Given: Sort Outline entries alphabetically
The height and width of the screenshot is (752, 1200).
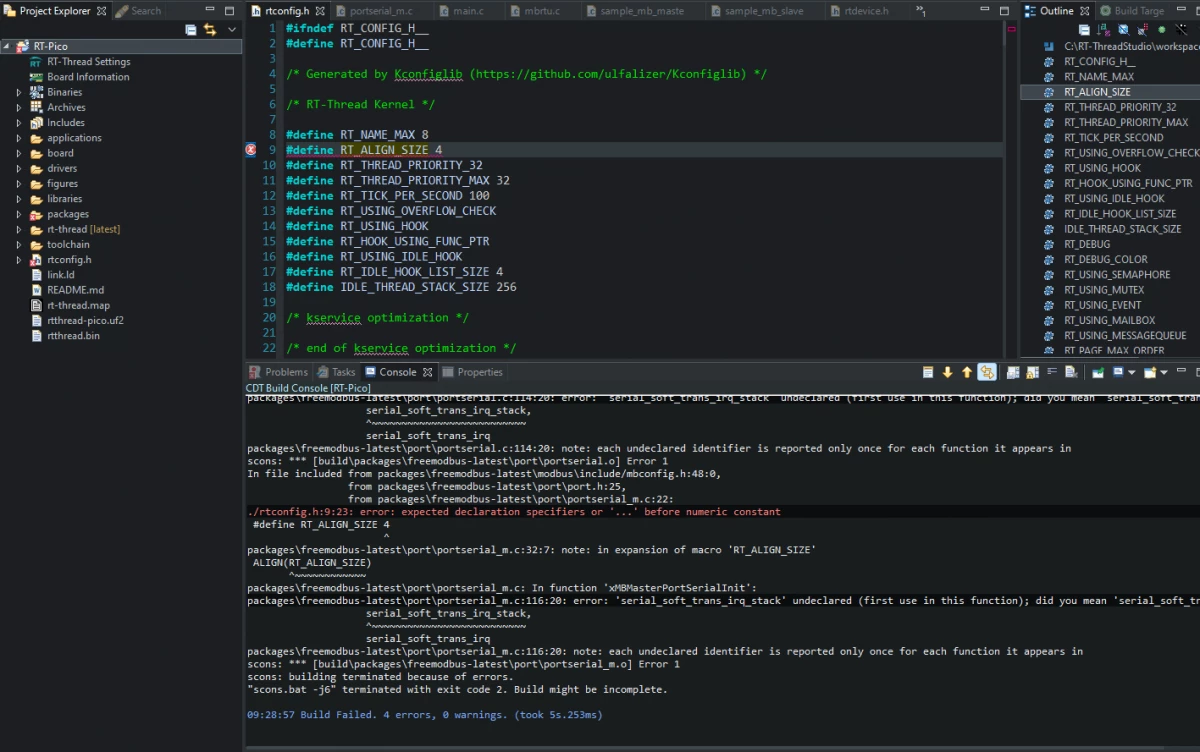Looking at the screenshot, I should (1104, 30).
